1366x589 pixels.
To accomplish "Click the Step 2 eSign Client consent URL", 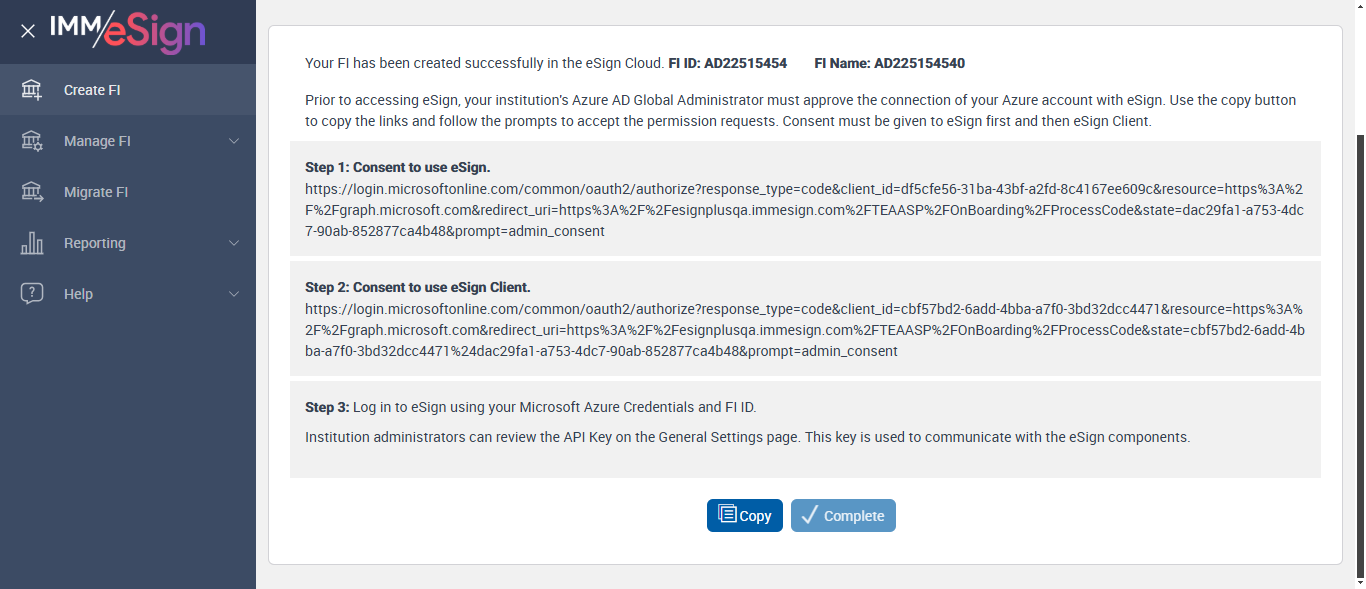I will (x=804, y=330).
